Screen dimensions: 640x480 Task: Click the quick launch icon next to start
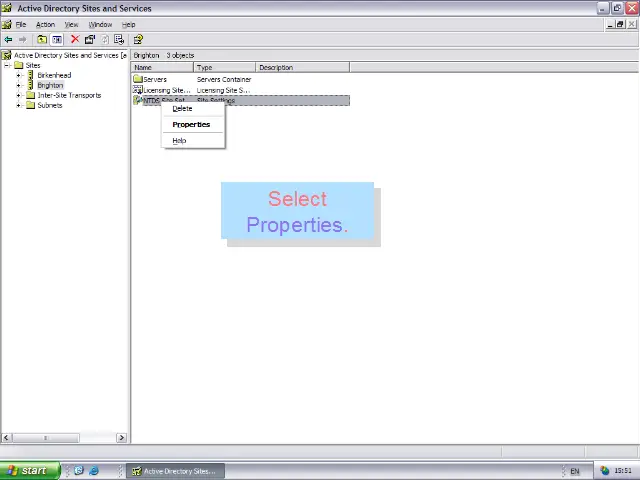click(79, 471)
